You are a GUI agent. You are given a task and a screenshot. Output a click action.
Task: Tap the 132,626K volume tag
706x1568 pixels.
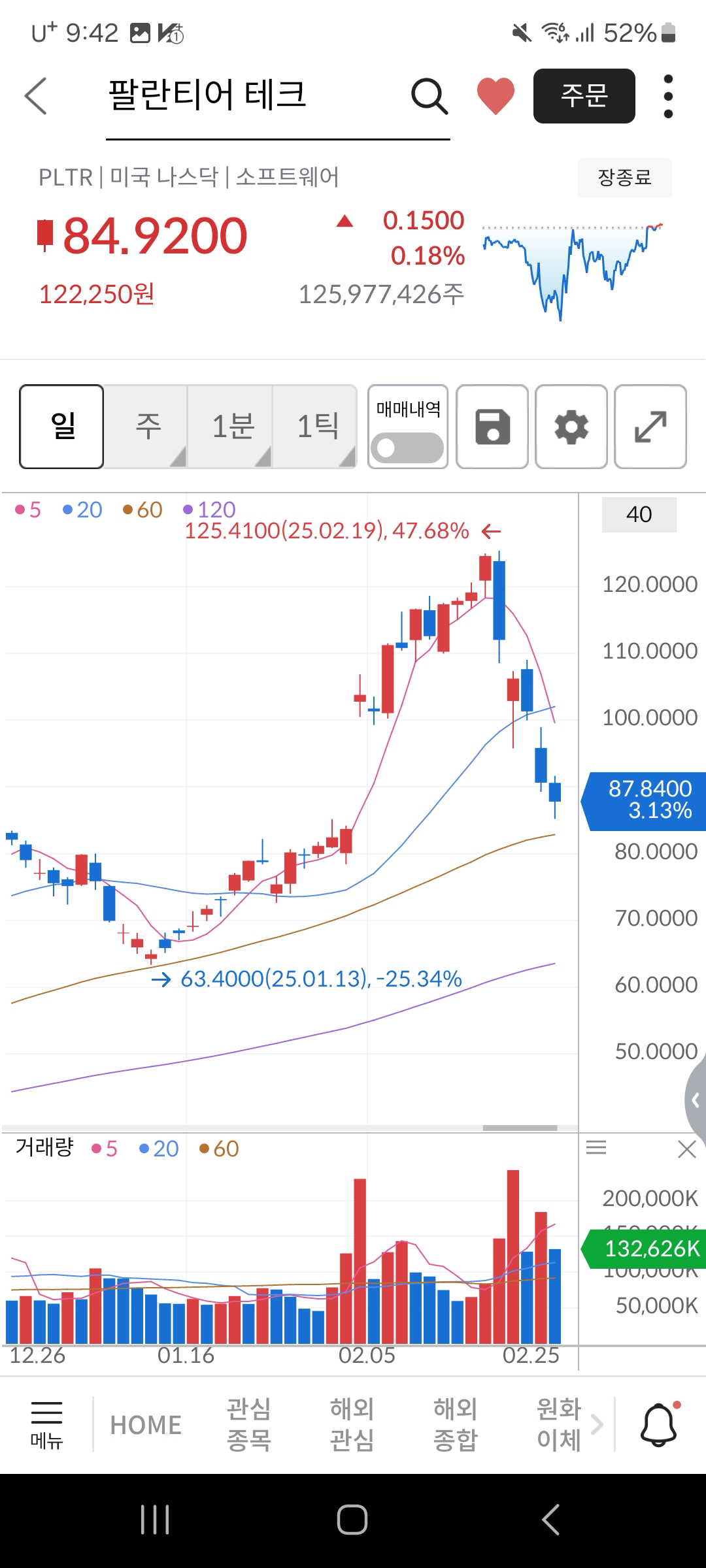645,1249
